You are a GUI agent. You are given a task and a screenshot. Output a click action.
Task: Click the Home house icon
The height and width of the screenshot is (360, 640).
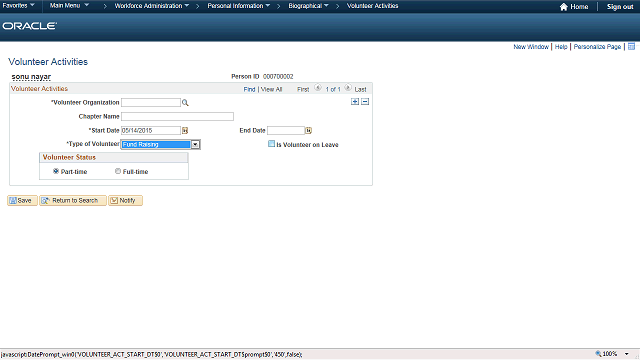[564, 7]
